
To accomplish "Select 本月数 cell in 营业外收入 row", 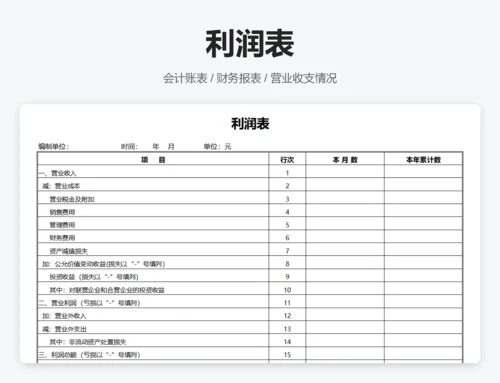I will (x=345, y=315).
